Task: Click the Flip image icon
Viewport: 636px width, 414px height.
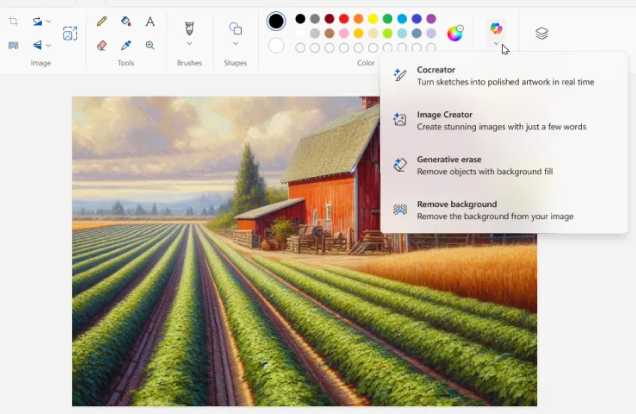Action: pos(37,45)
